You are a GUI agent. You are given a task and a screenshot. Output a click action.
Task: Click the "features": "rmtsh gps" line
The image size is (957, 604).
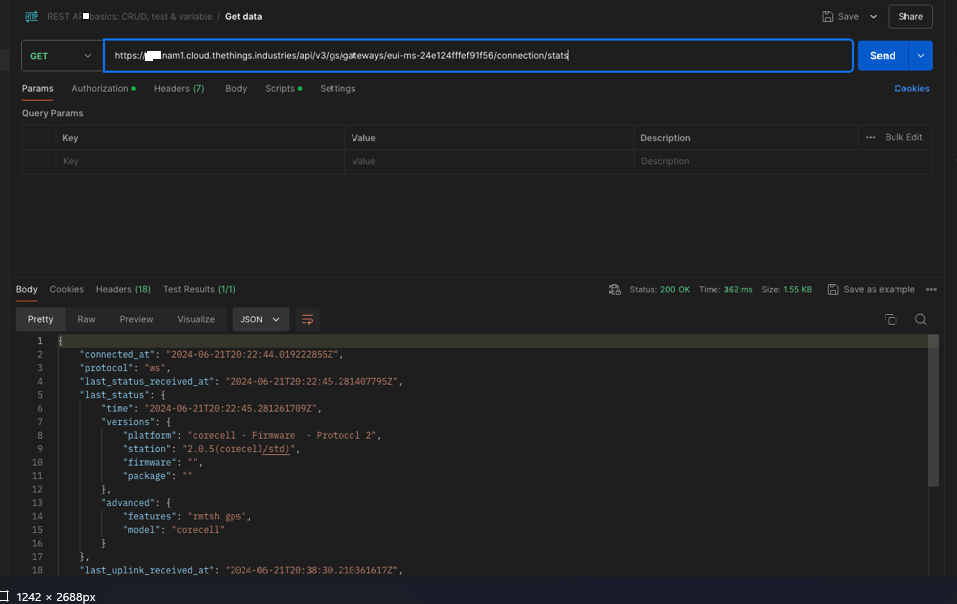pos(187,516)
